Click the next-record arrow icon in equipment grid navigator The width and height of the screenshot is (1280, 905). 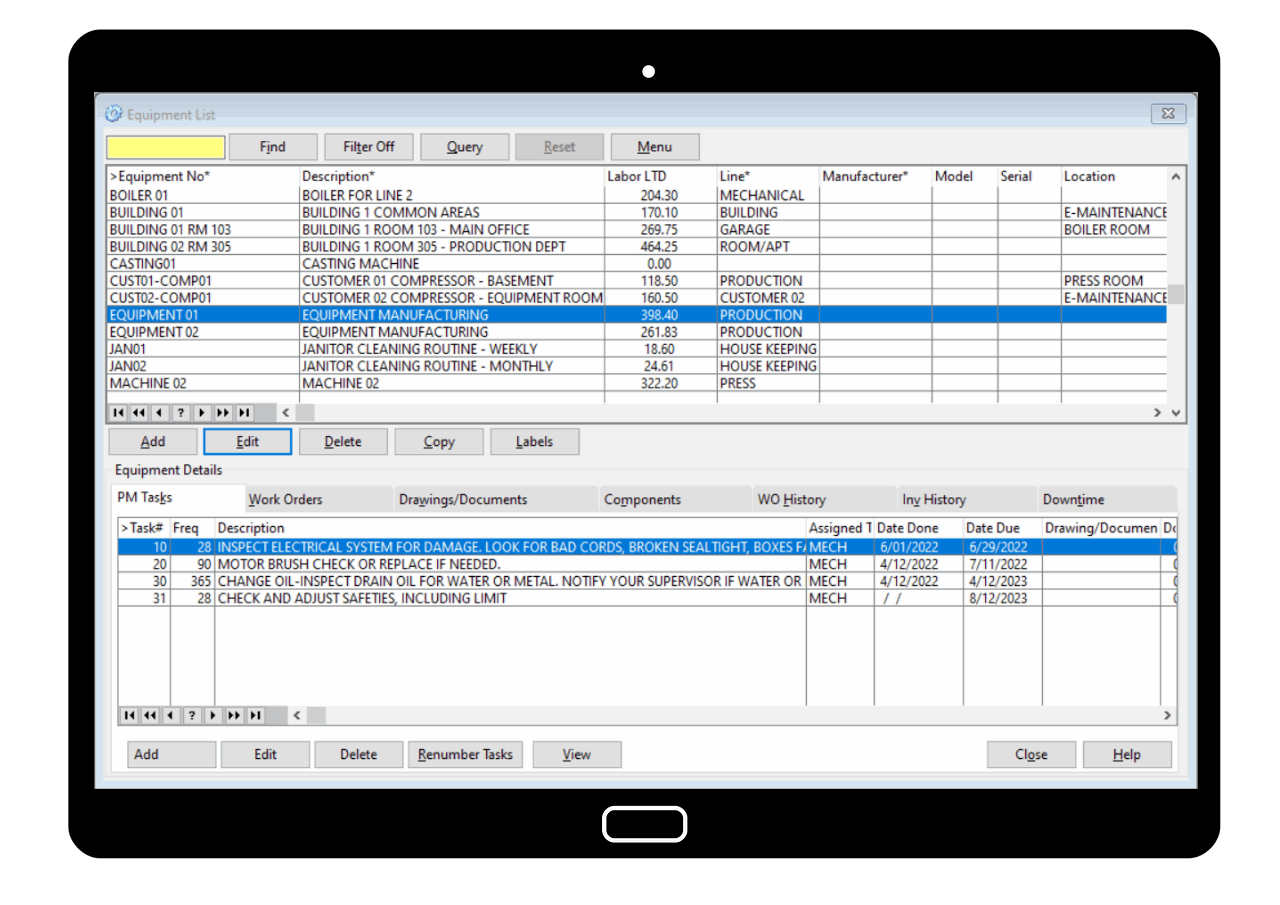pos(202,412)
